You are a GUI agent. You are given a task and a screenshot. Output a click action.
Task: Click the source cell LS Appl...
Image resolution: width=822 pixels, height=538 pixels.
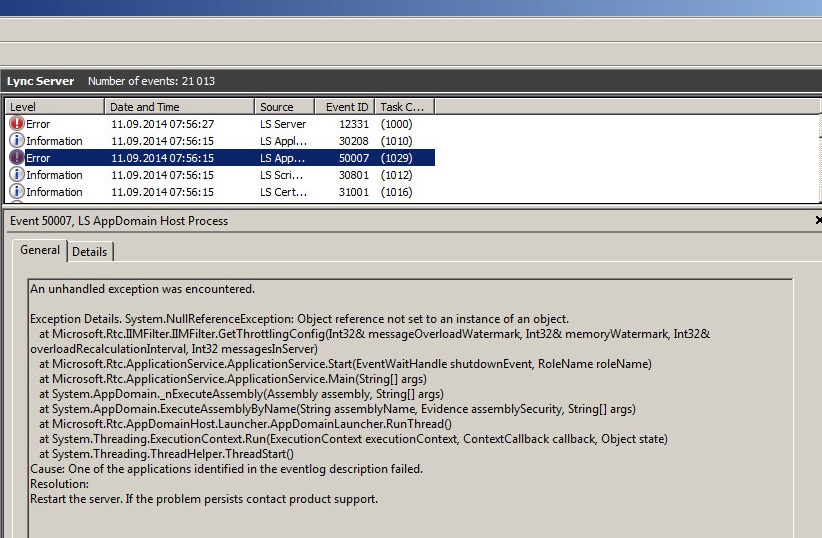284,141
